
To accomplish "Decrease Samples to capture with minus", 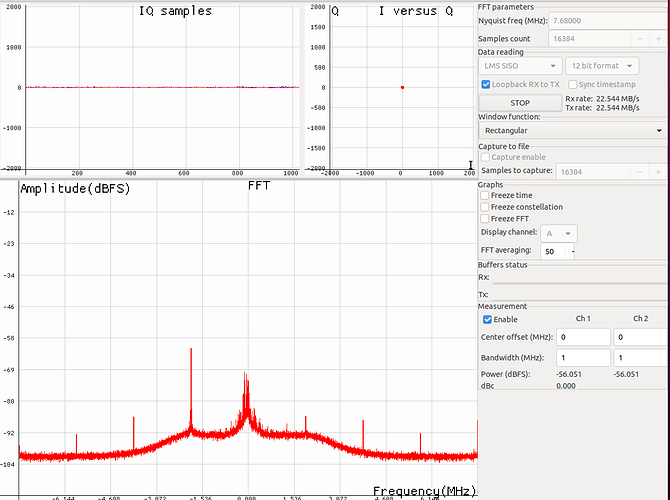I will [x=640, y=172].
